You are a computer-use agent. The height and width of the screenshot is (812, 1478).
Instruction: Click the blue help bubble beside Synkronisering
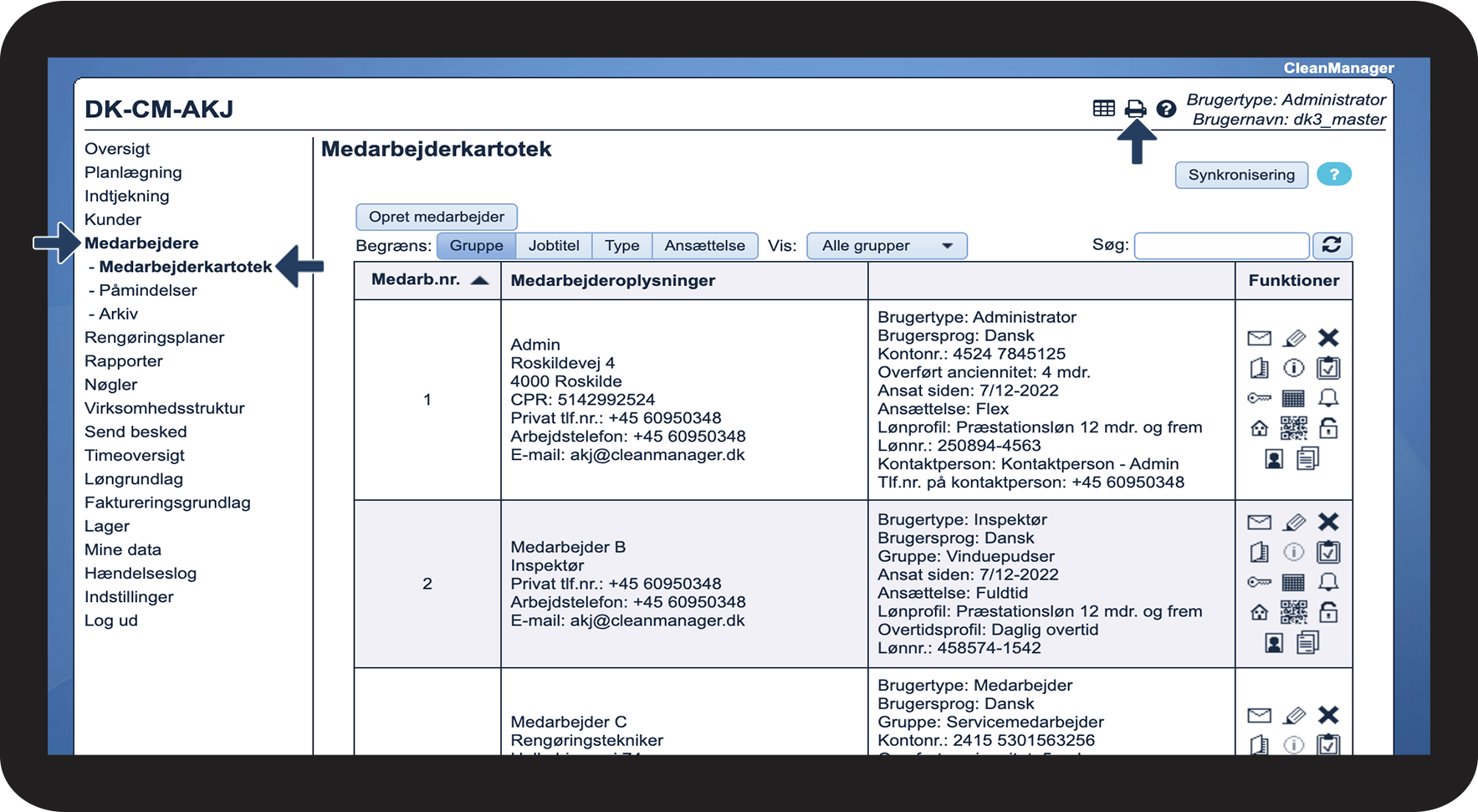1334,174
